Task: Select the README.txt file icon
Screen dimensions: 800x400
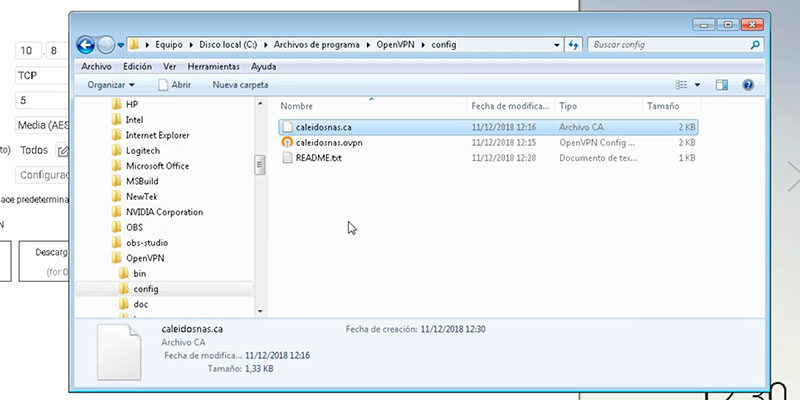Action: (288, 158)
